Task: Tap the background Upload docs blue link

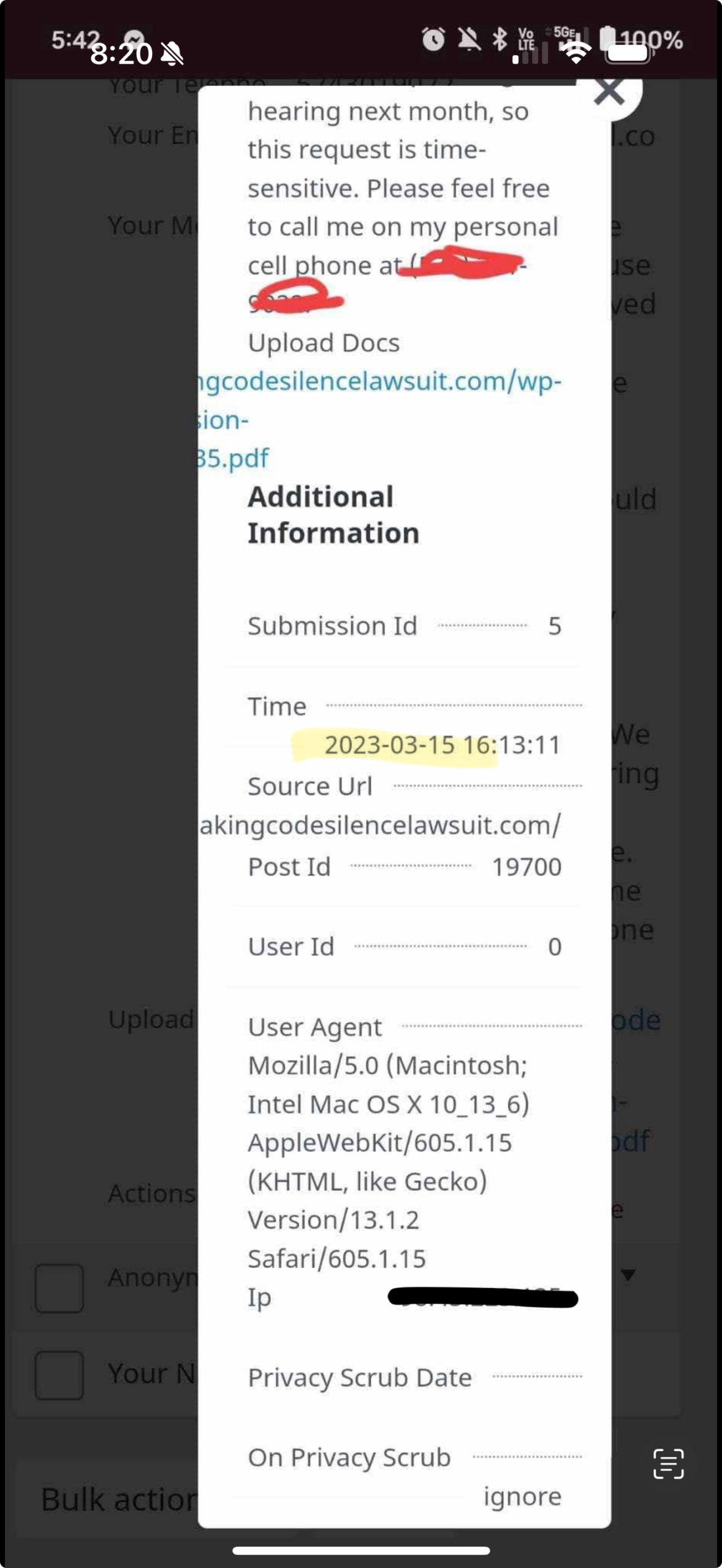Action: [635, 1020]
